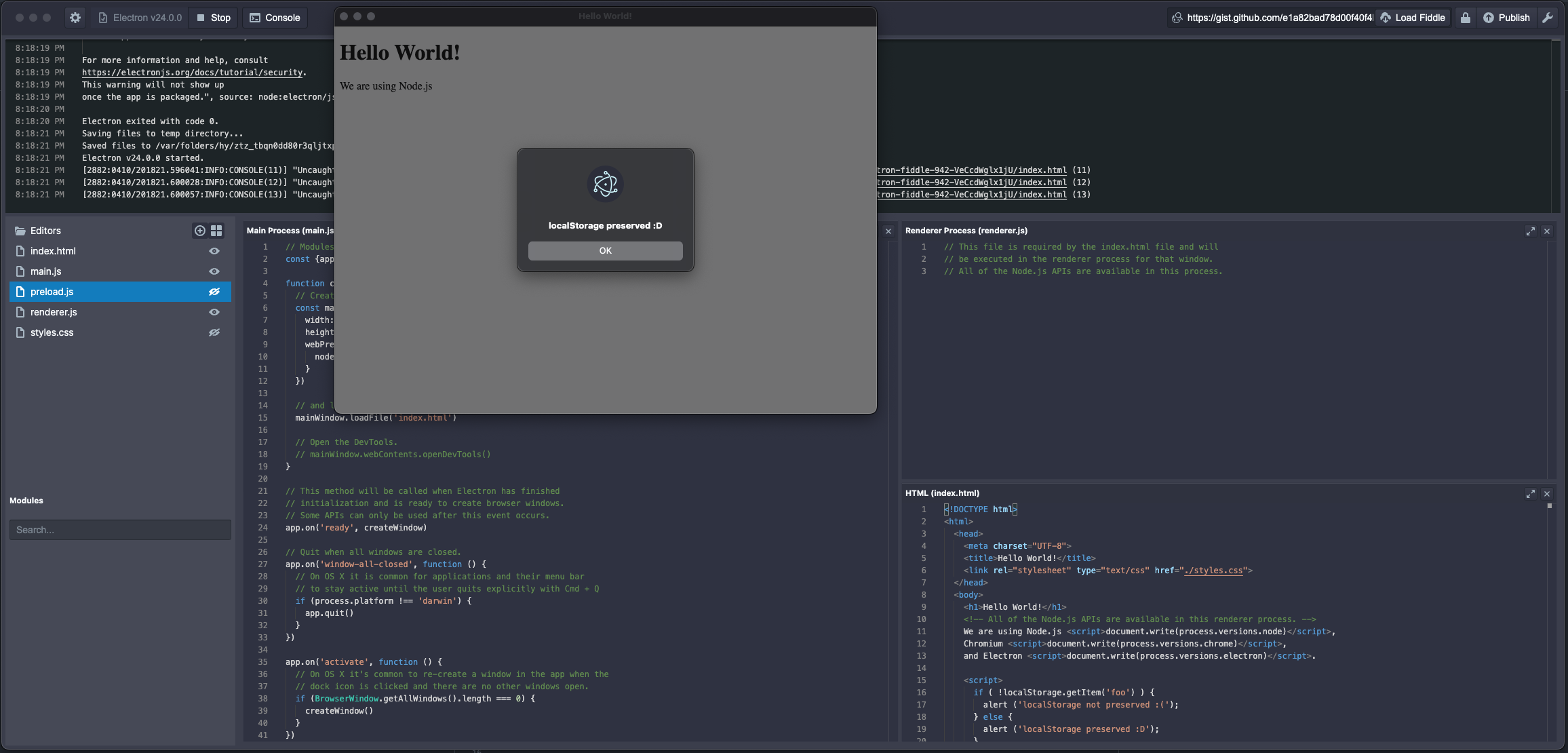Open the editor layout grid icon
Screen dimensions: 1568x753
pyautogui.click(x=216, y=231)
